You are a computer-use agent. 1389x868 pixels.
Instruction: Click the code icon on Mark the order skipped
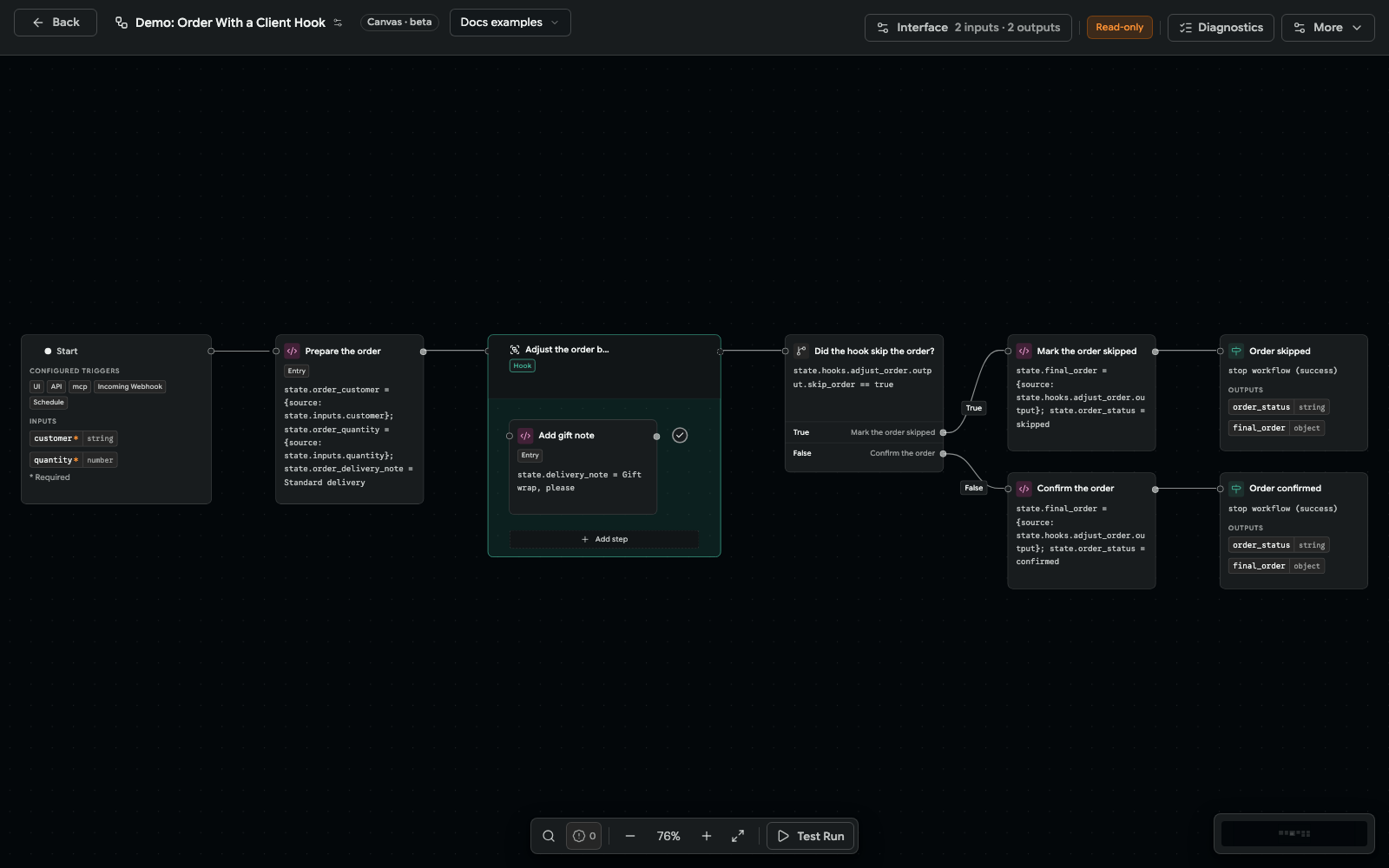pos(1024,352)
